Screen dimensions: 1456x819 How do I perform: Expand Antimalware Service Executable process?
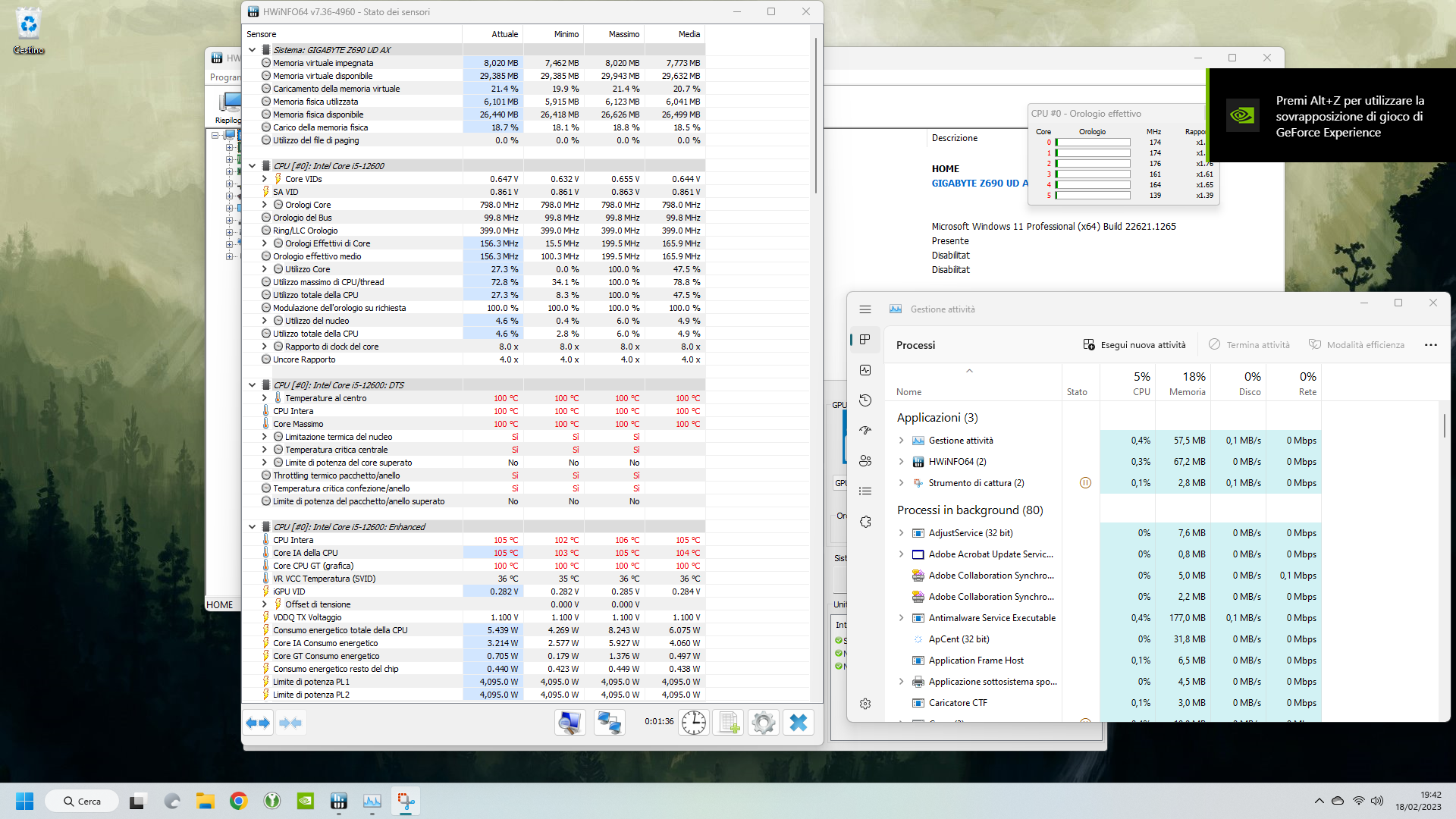[x=901, y=618]
